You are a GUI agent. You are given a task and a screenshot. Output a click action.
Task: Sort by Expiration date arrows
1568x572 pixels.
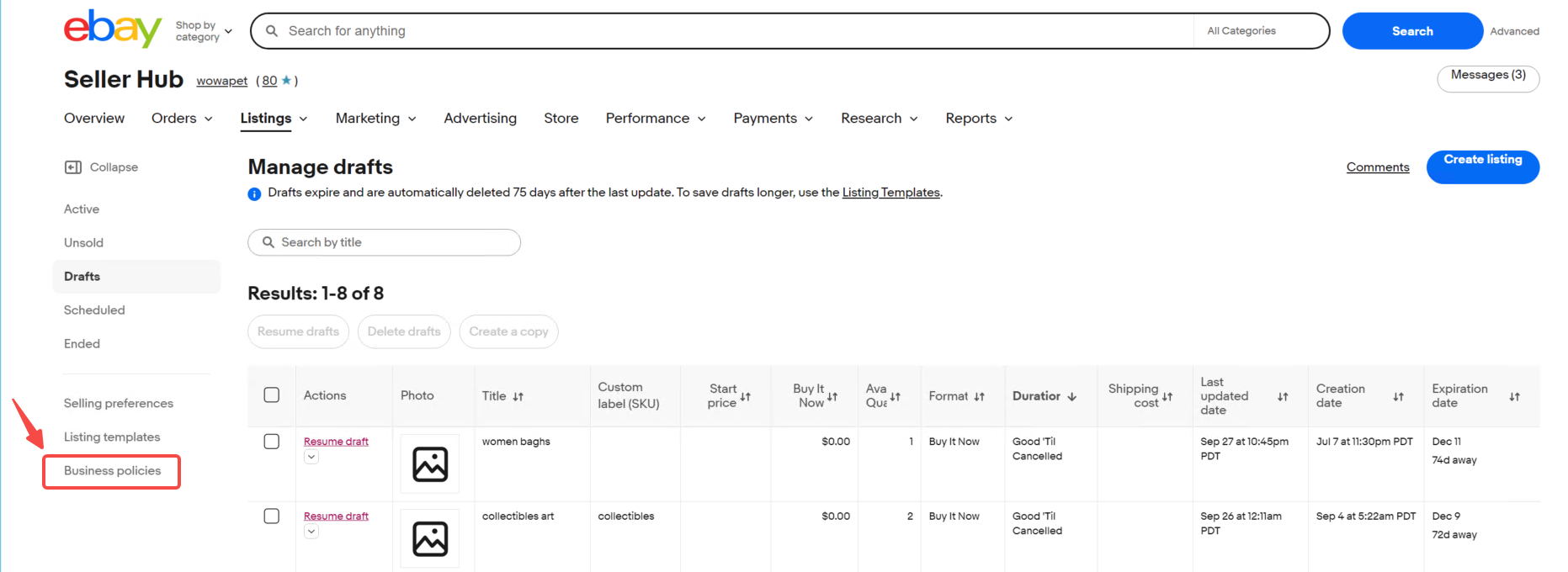tap(1514, 396)
